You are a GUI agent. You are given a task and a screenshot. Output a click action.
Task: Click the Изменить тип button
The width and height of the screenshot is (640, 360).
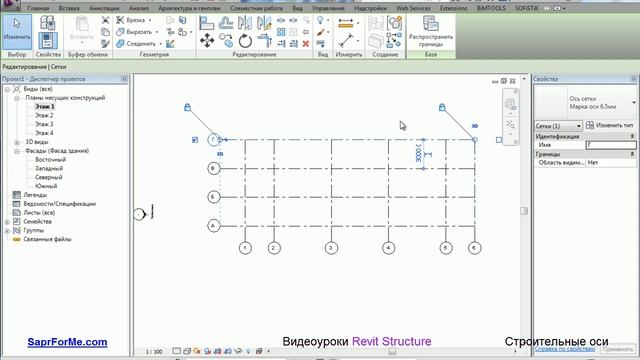(x=610, y=125)
